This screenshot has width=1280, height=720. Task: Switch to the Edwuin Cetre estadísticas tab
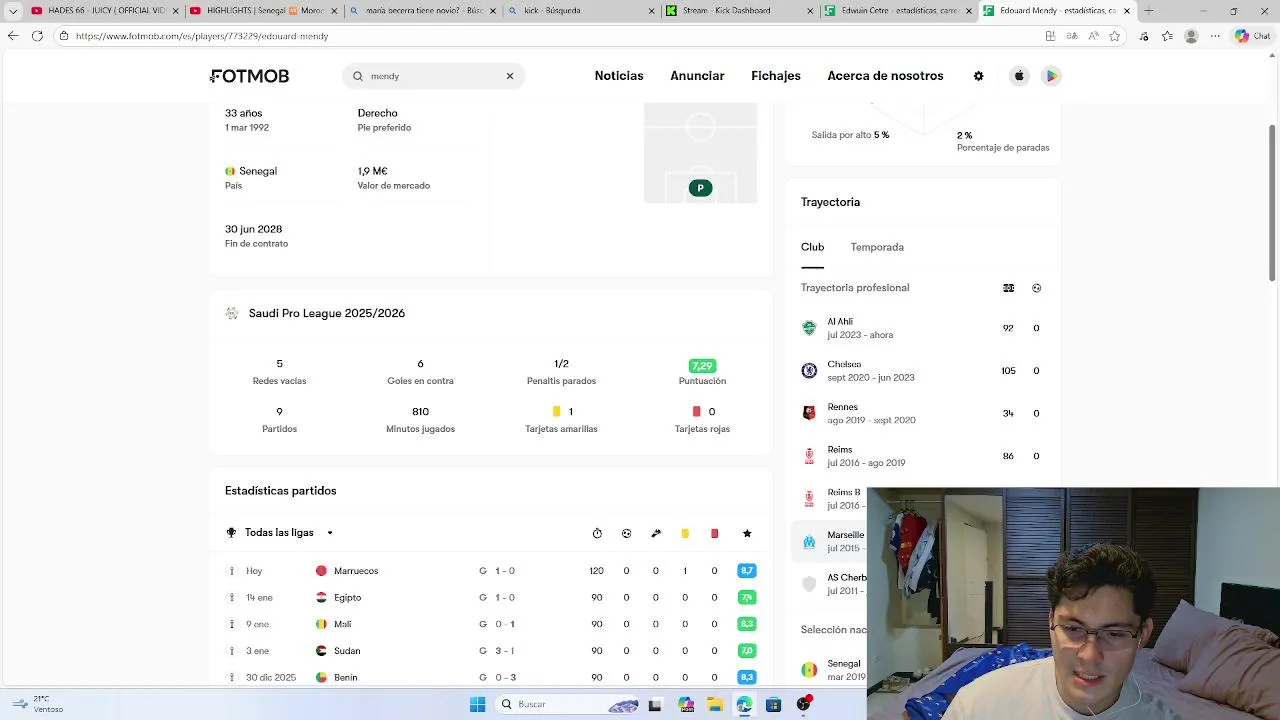pos(896,10)
